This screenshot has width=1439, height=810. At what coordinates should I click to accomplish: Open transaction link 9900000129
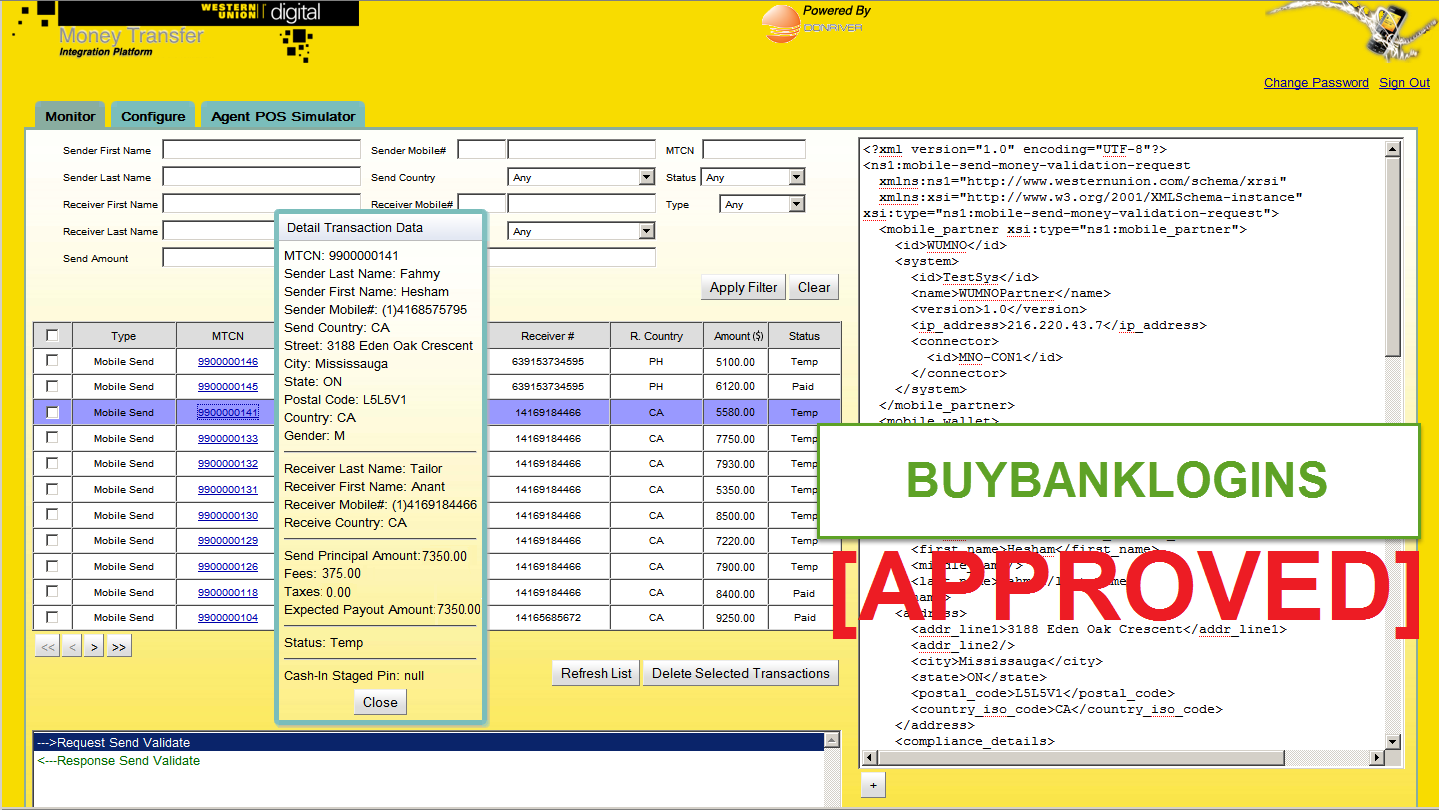[x=228, y=540]
